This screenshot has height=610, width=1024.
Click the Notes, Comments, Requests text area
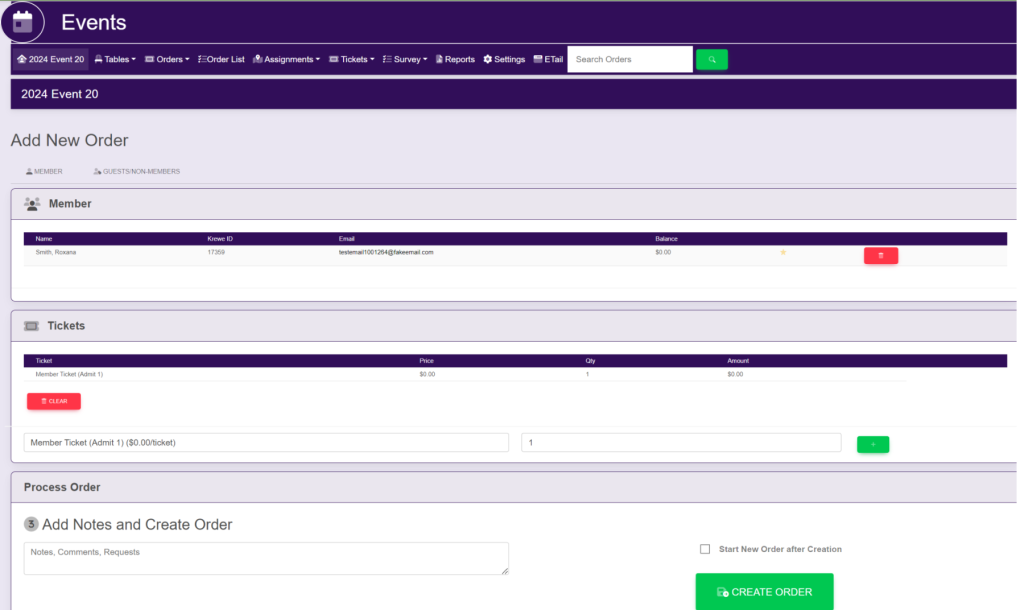click(266, 558)
